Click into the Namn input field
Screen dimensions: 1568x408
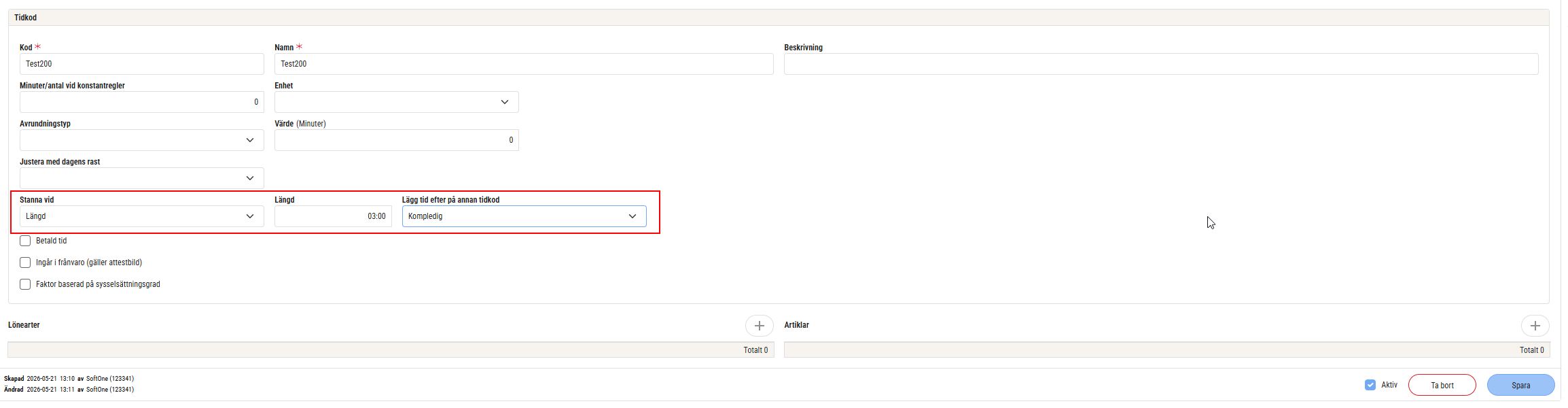pyautogui.click(x=524, y=64)
